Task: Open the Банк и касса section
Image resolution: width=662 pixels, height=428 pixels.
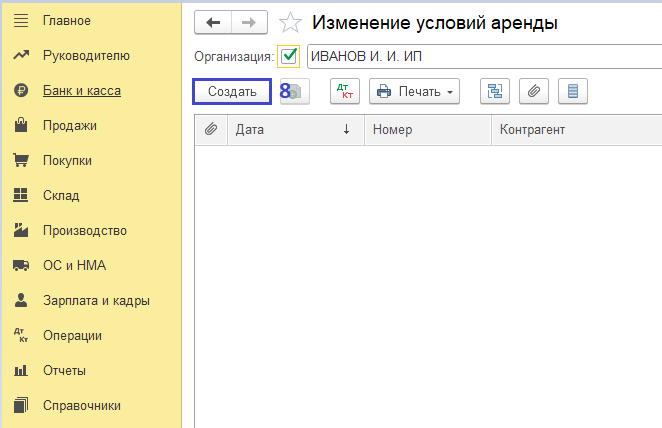Action: pyautogui.click(x=81, y=91)
